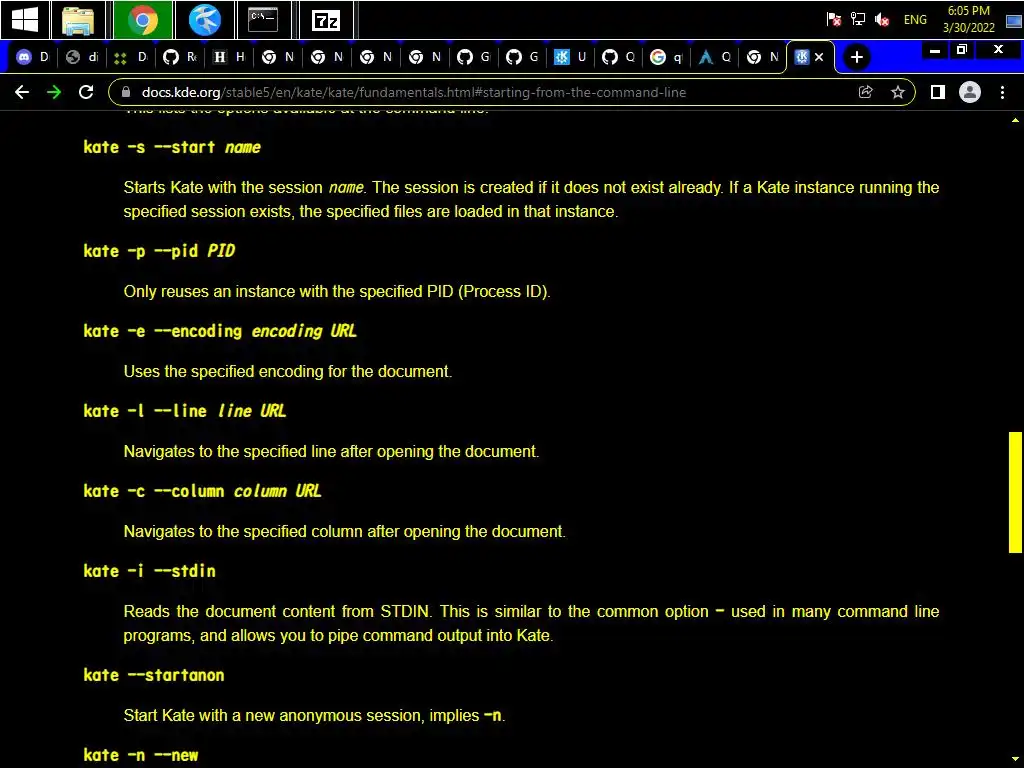The image size is (1024, 768).
Task: Click 'Start Kate with a new anonymous session' text
Action: point(314,716)
